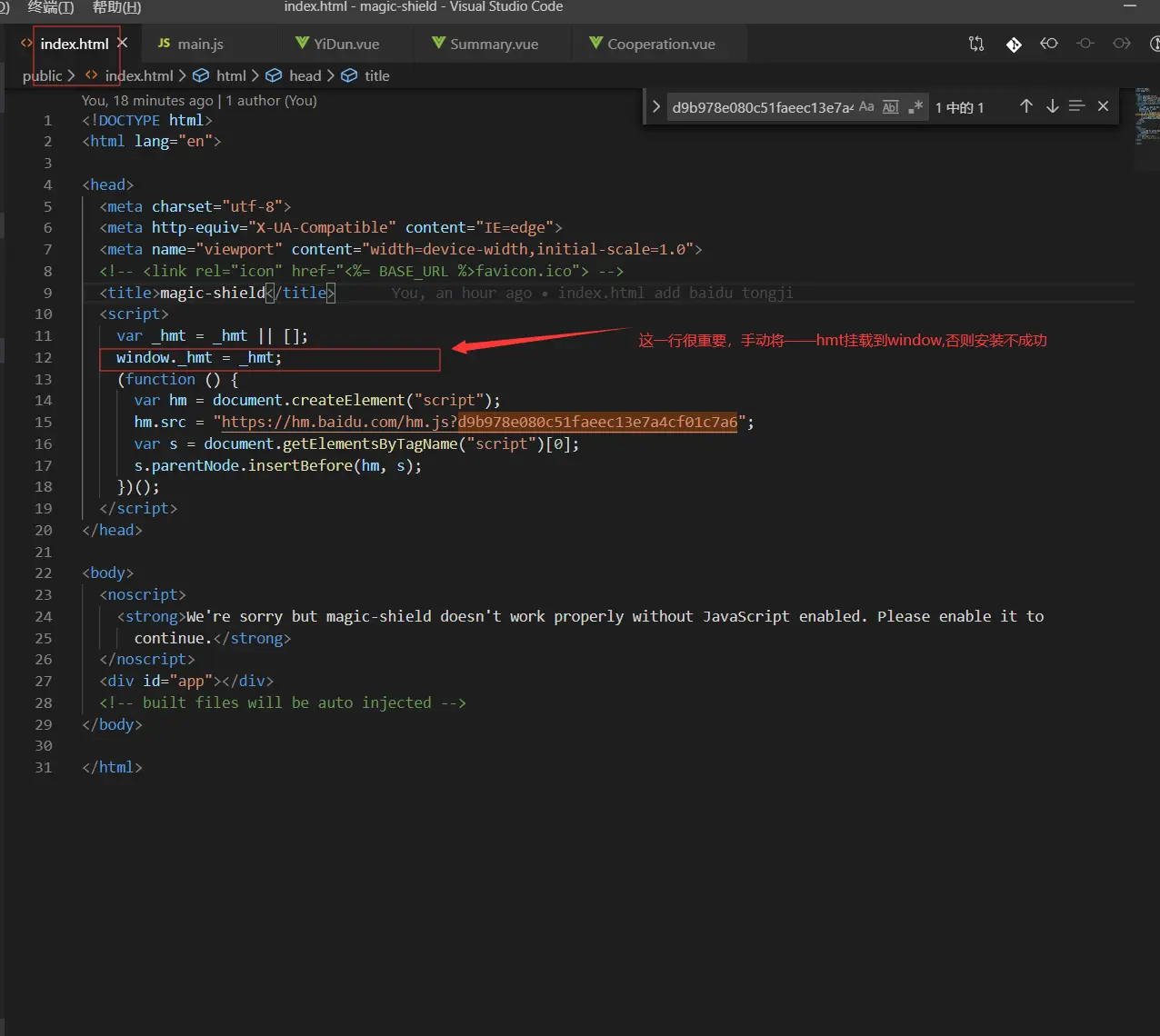Switch to the main.js tab
The image size is (1160, 1036).
[x=200, y=44]
